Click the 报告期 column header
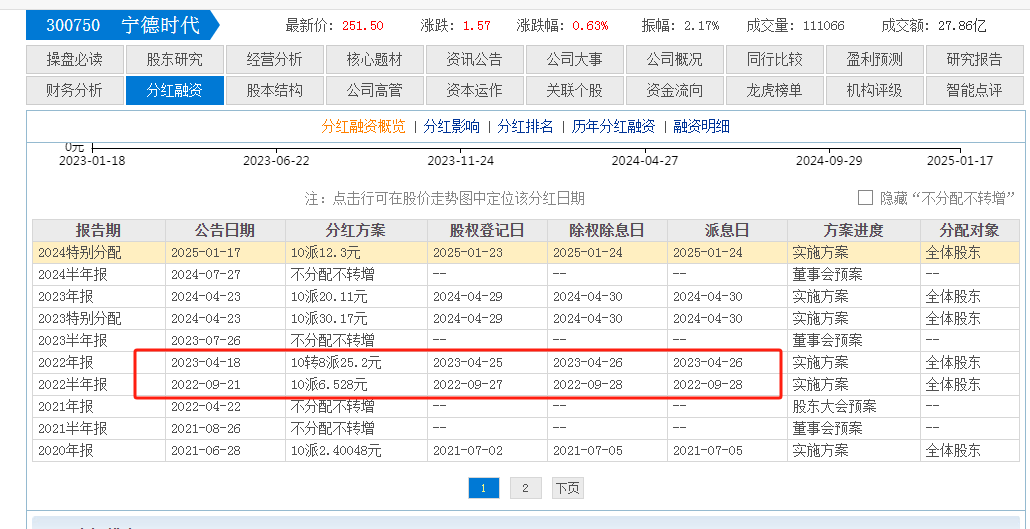The width and height of the screenshot is (1030, 529). [99, 231]
